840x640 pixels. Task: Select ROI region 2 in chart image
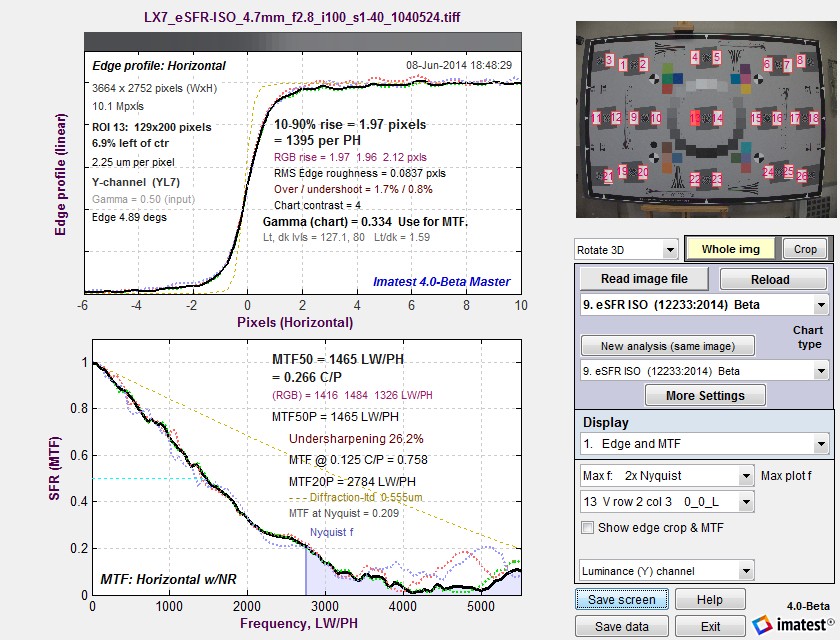[x=644, y=64]
